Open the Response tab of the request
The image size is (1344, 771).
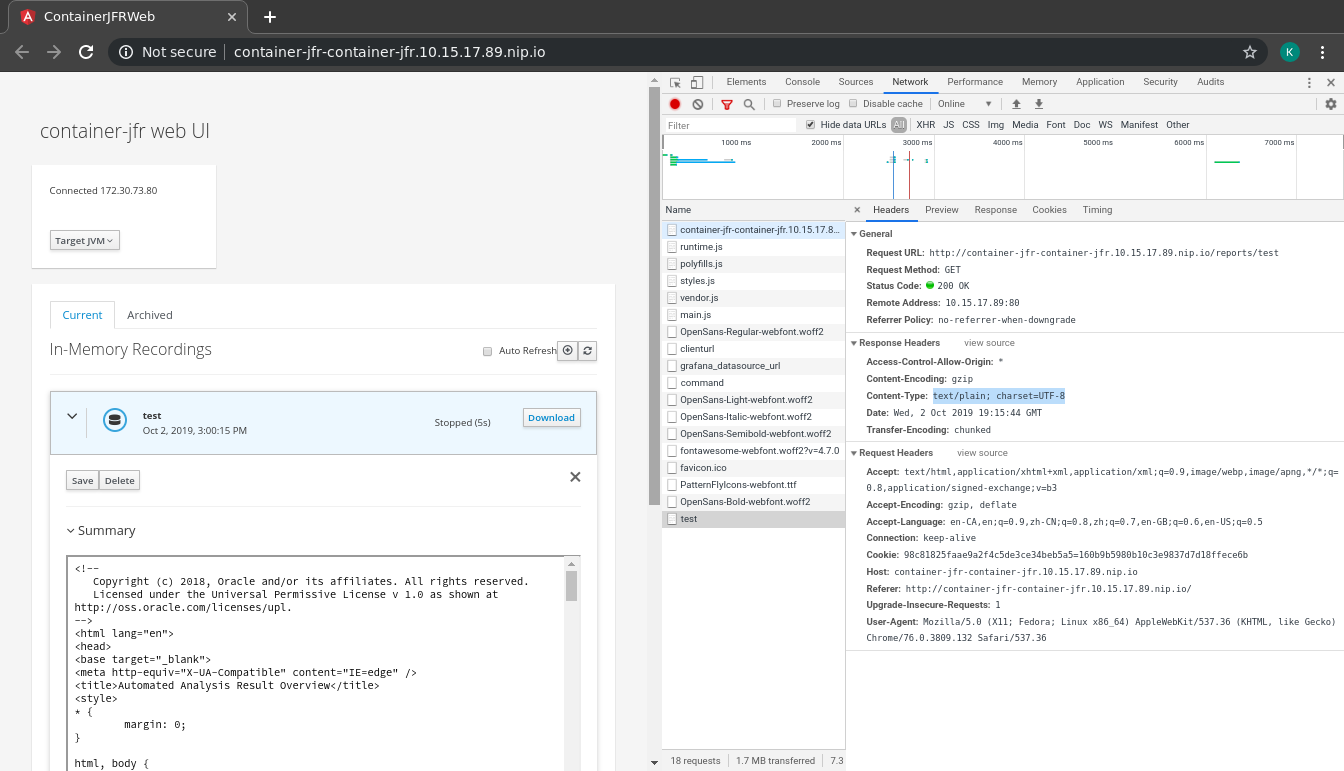pyautogui.click(x=996, y=210)
